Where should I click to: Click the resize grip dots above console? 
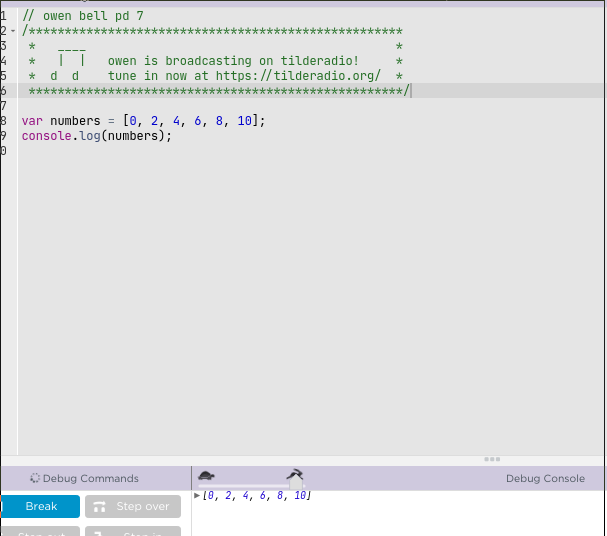coord(492,460)
